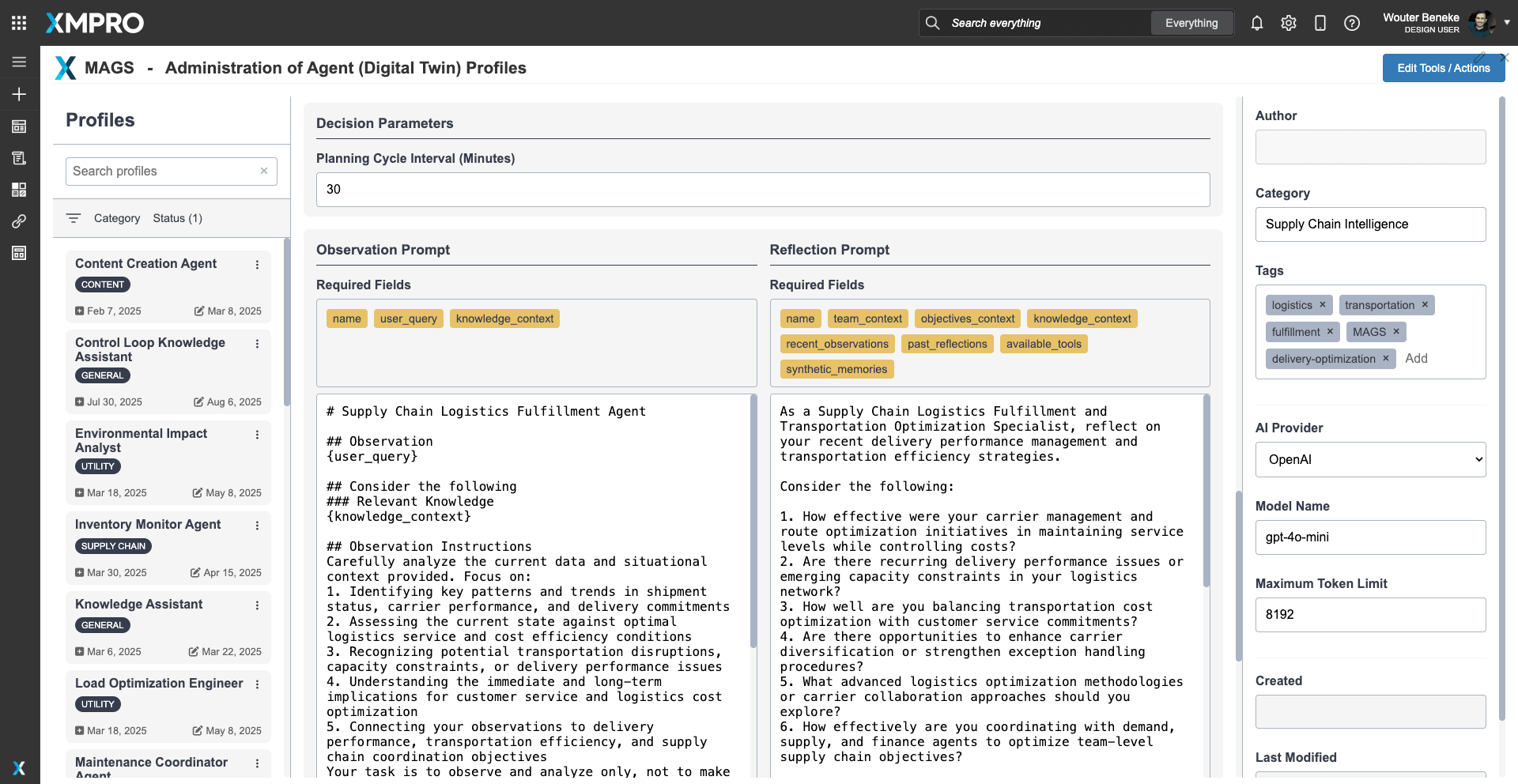
Task: Open the Everything search scope dropdown
Action: point(1191,23)
